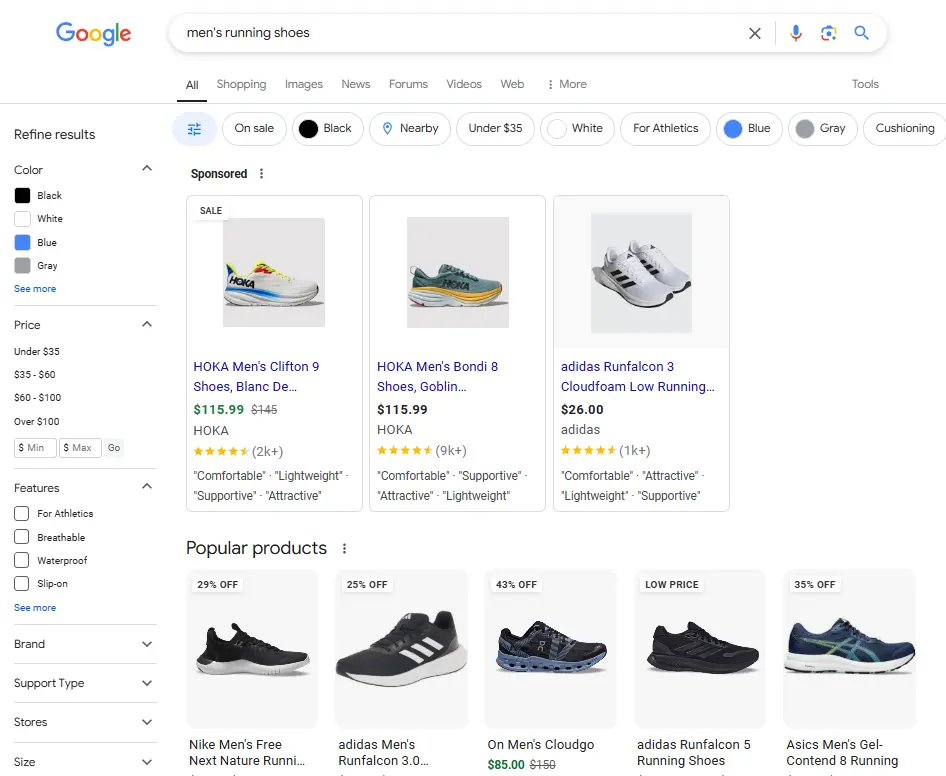Open HOKA Men's Clifton 9 product link
The image size is (946, 776).
(256, 377)
